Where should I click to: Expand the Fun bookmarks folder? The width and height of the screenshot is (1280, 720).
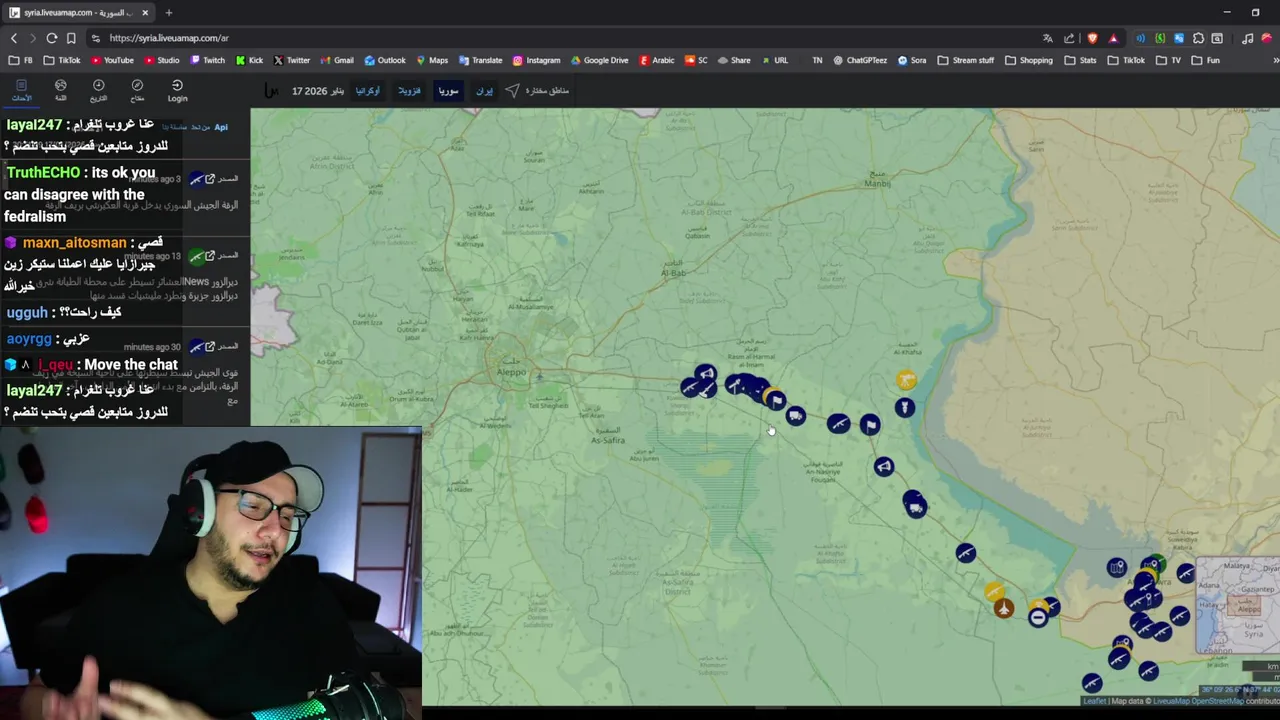pos(1205,60)
